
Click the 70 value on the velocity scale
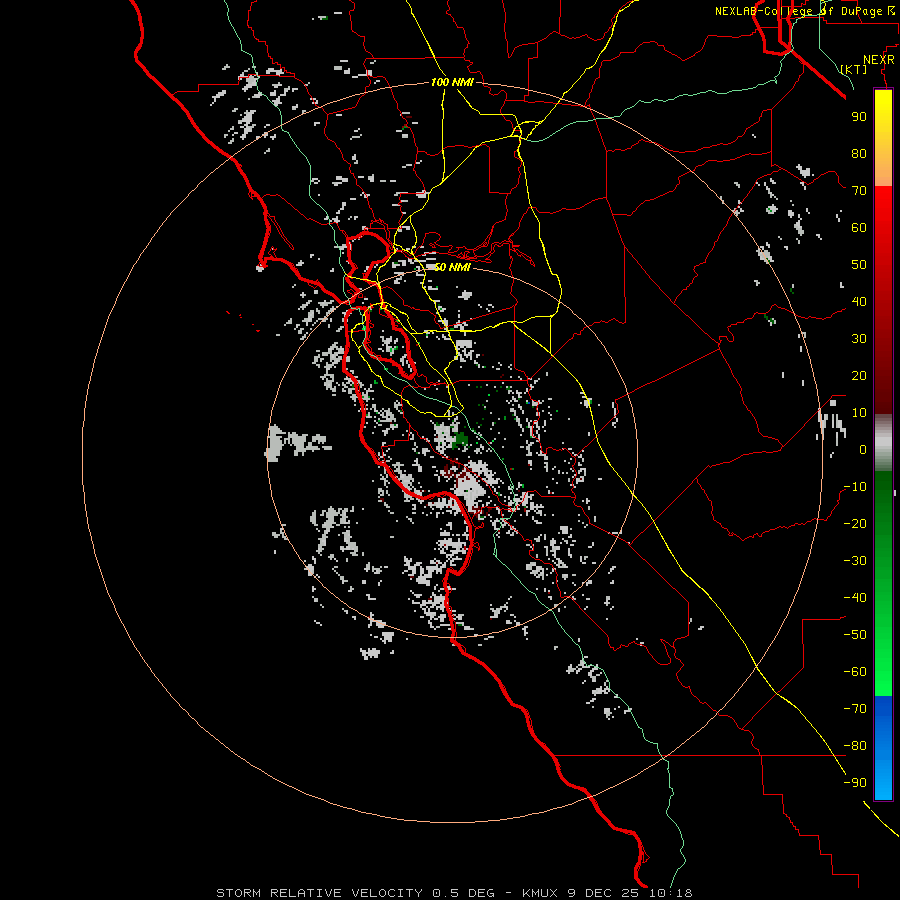tap(859, 191)
